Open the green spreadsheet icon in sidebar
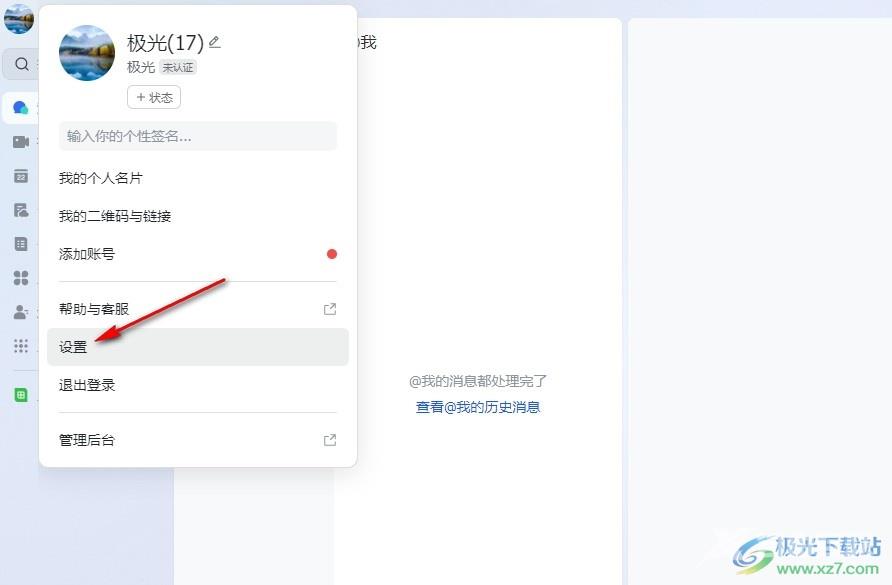 [20, 394]
